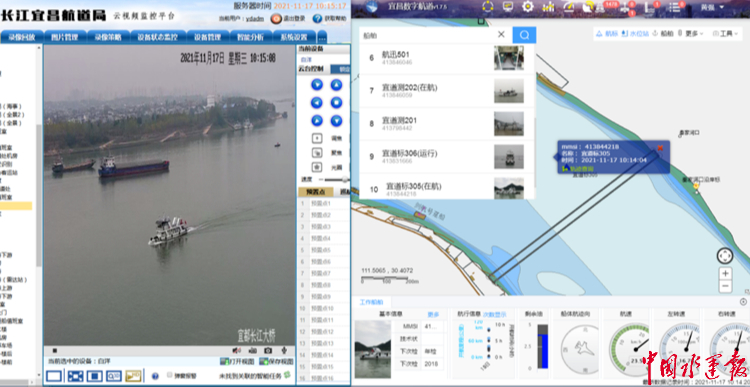Click the 宜昌数字航道 logo icon
The height and width of the screenshot is (387, 750).
pyautogui.click(x=372, y=7)
